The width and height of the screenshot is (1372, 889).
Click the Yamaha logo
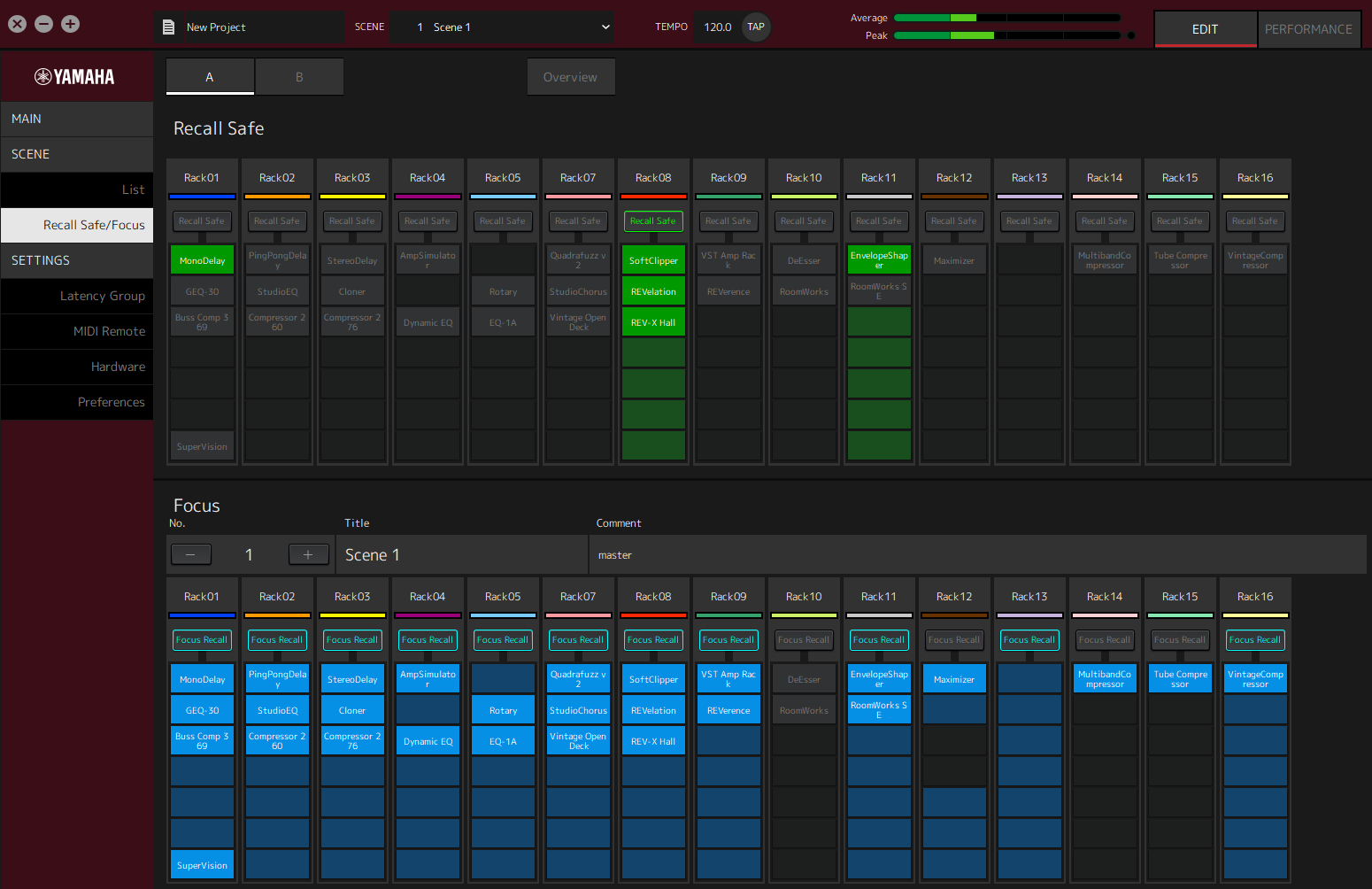(x=74, y=77)
